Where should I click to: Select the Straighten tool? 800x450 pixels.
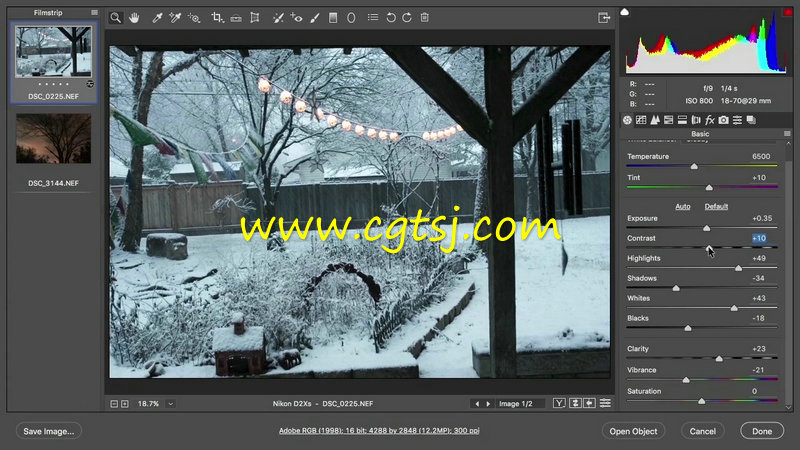236,18
